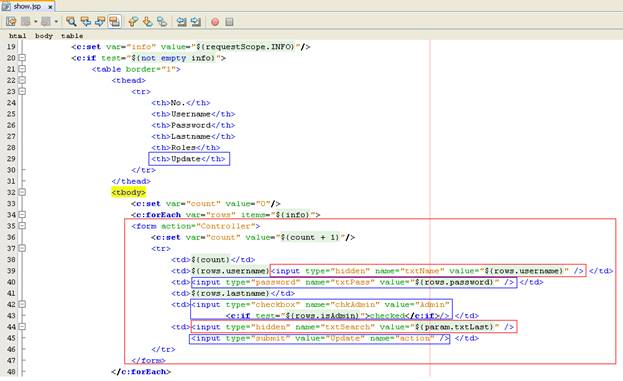Click line number 19 in the gutter
The image size is (623, 381).
(11, 47)
